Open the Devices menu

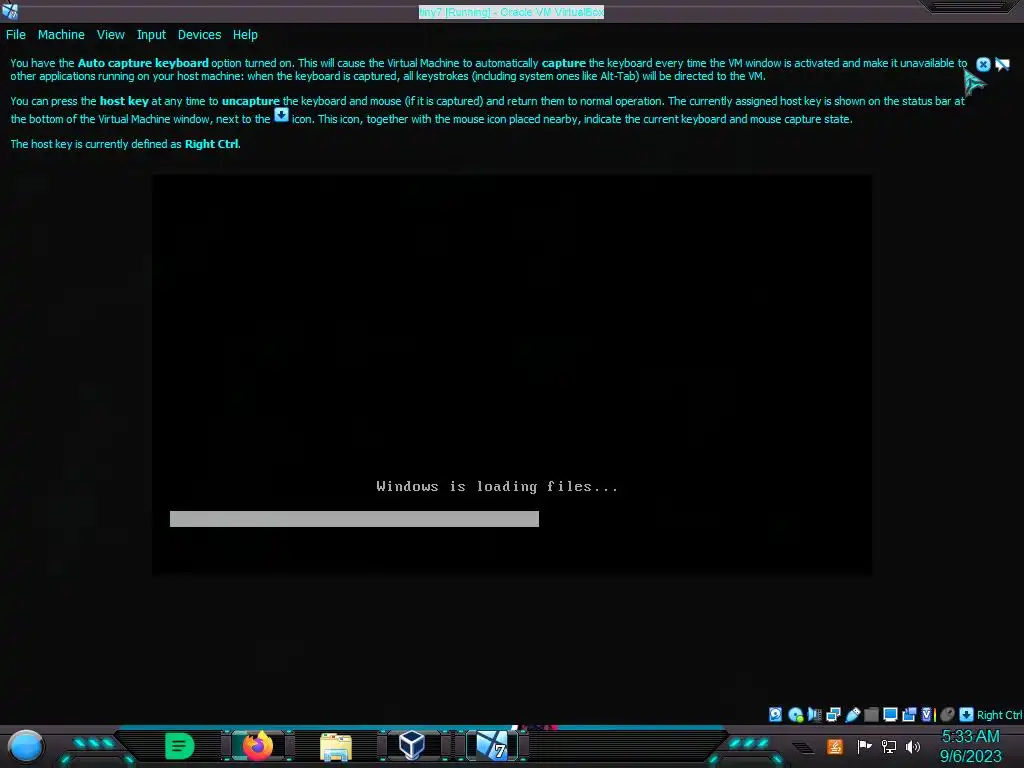click(x=199, y=35)
